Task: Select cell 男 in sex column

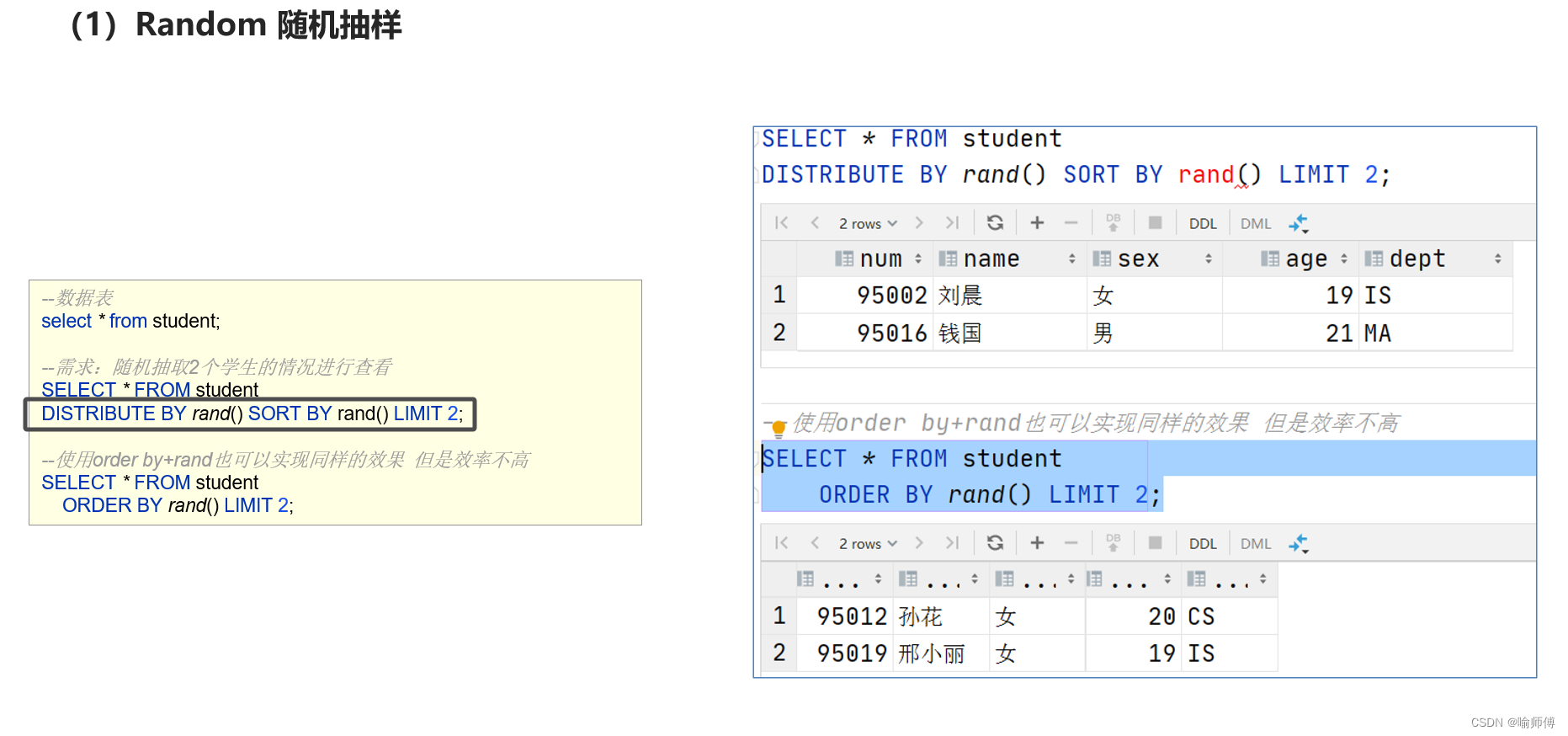Action: [1154, 333]
